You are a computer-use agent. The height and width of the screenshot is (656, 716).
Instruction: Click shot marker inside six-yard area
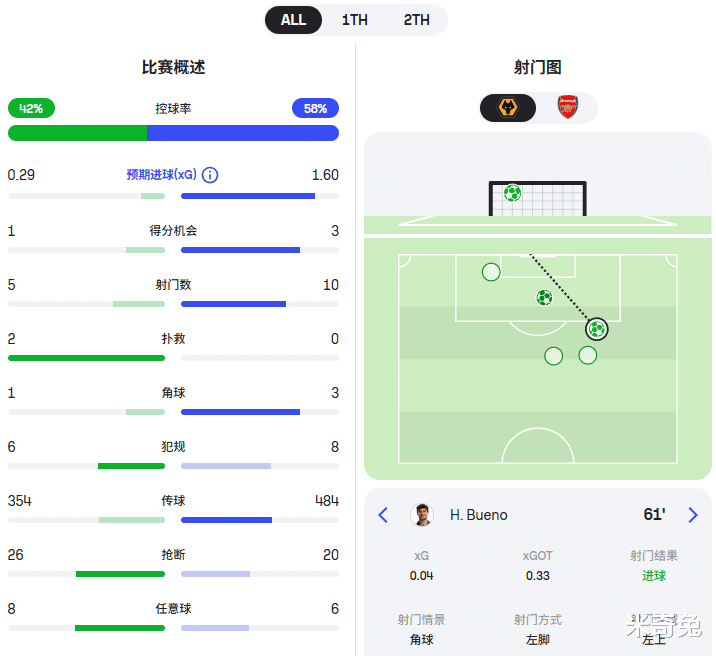[x=491, y=272]
